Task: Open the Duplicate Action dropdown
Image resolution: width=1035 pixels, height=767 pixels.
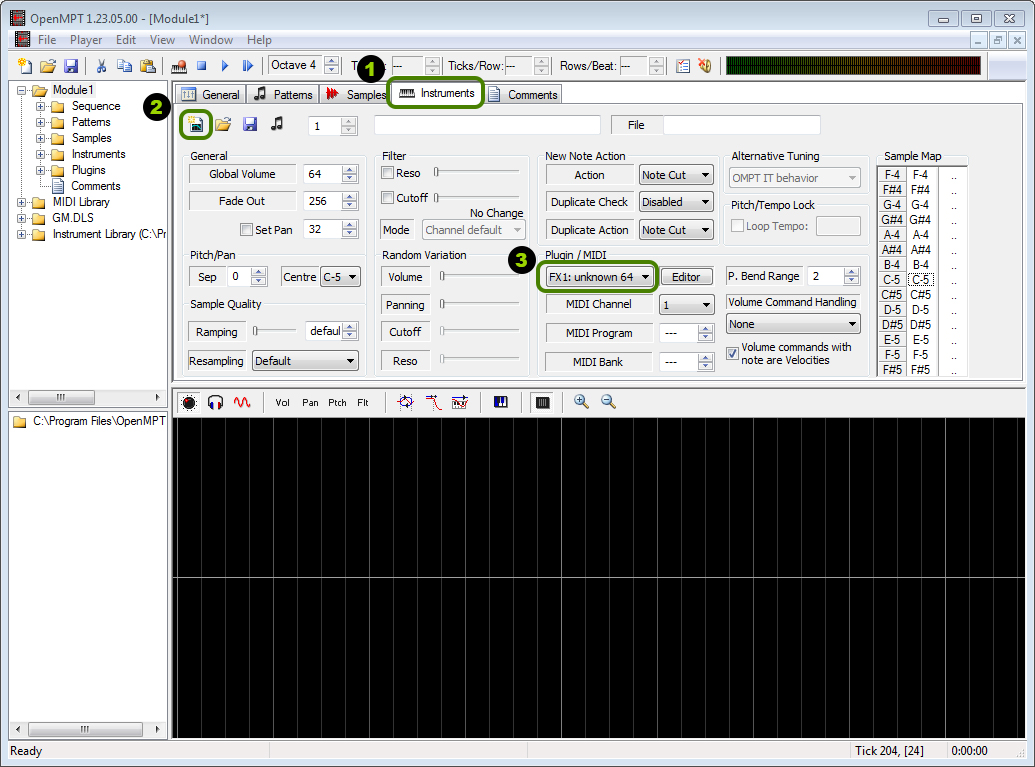Action: pyautogui.click(x=676, y=230)
